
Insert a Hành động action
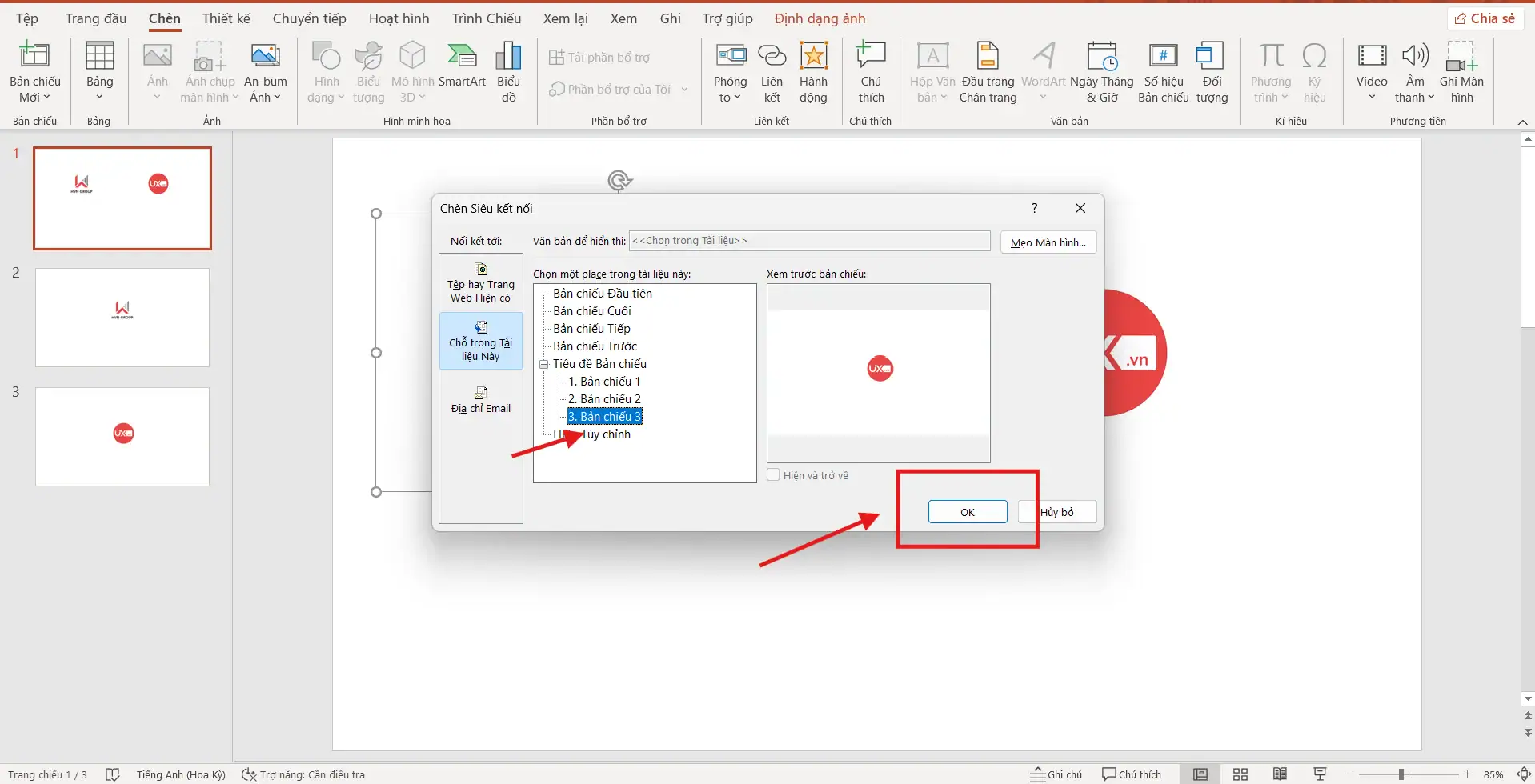point(813,72)
